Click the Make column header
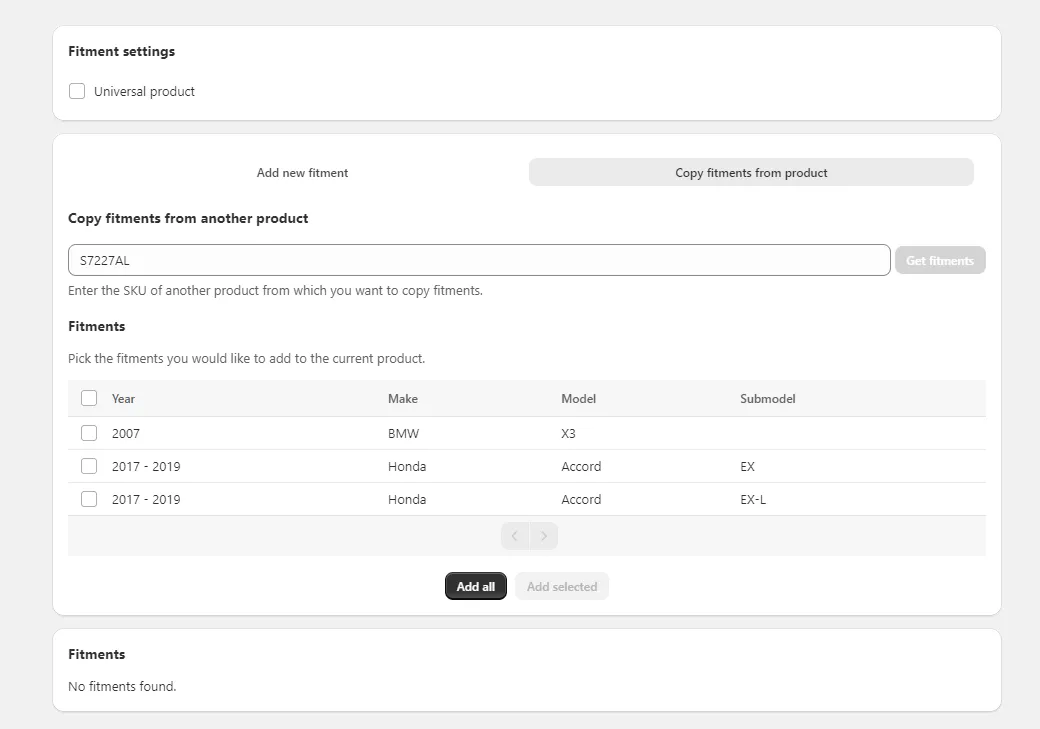The height and width of the screenshot is (729, 1040). coord(403,398)
